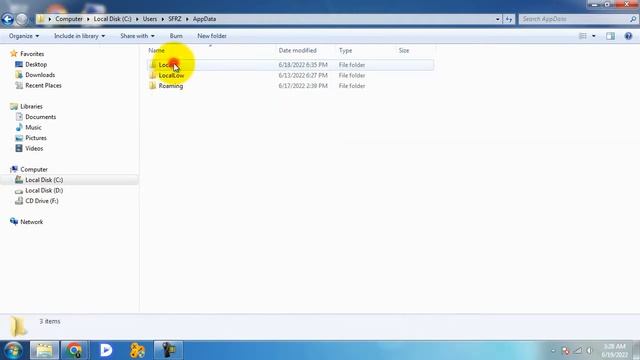The image size is (640, 360).
Task: Open the Pictures library
Action: click(x=36, y=138)
